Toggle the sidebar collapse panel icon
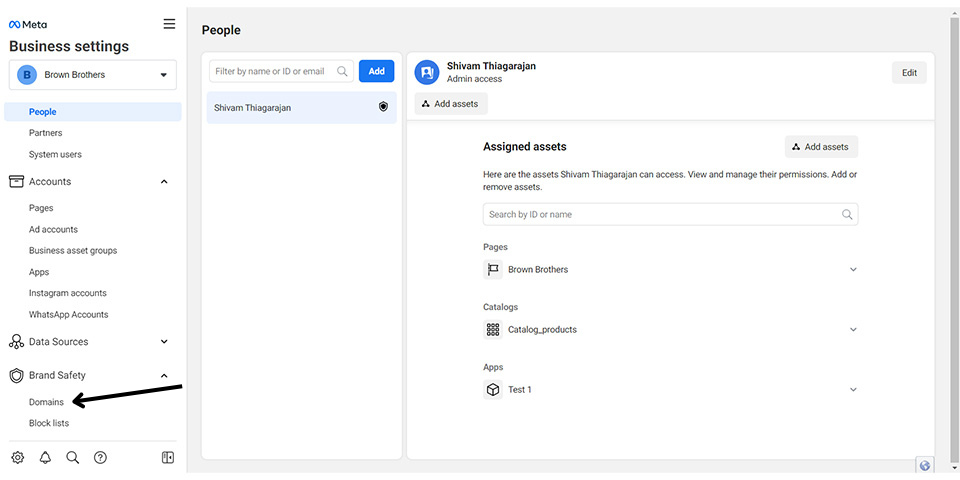Screen dimensions: 960x480 pyautogui.click(x=168, y=457)
